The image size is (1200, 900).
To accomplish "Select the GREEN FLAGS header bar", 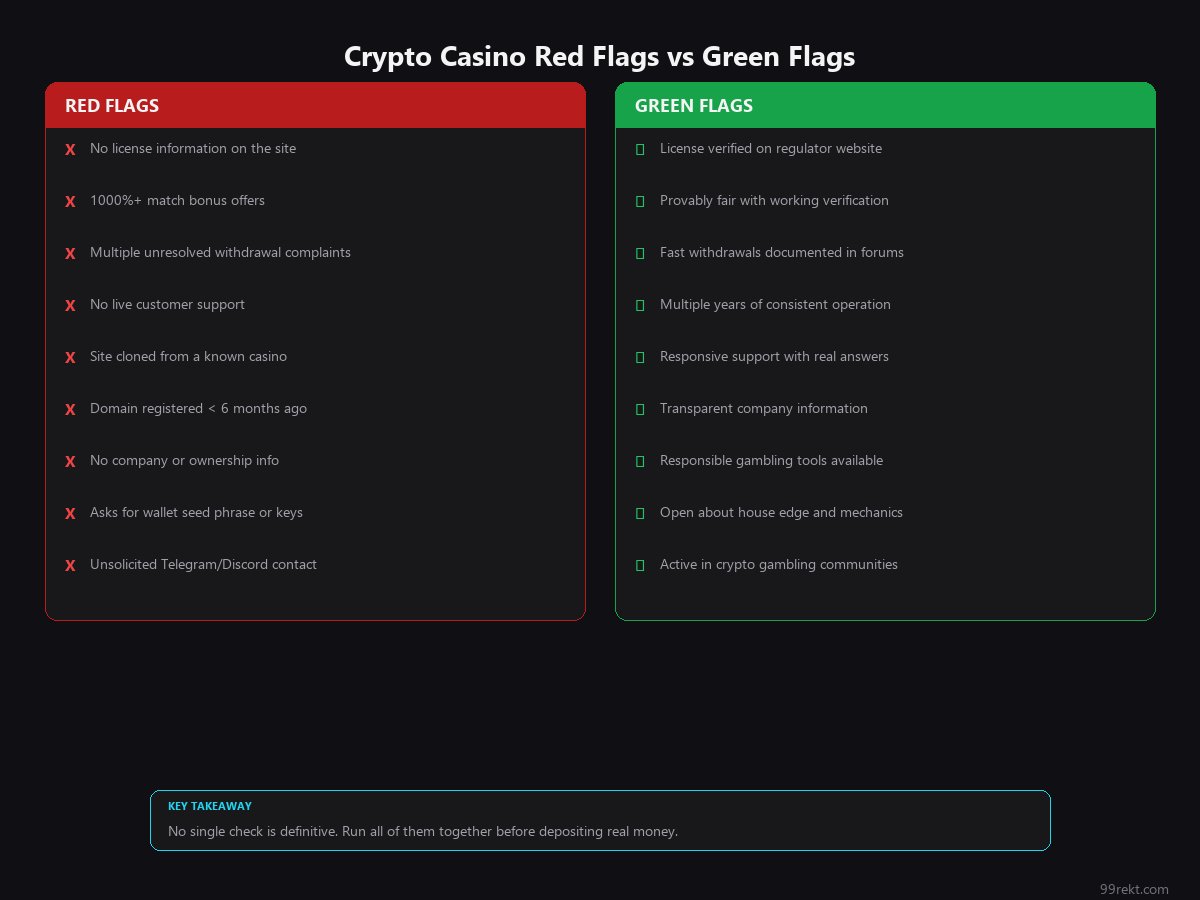I will pyautogui.click(x=885, y=105).
